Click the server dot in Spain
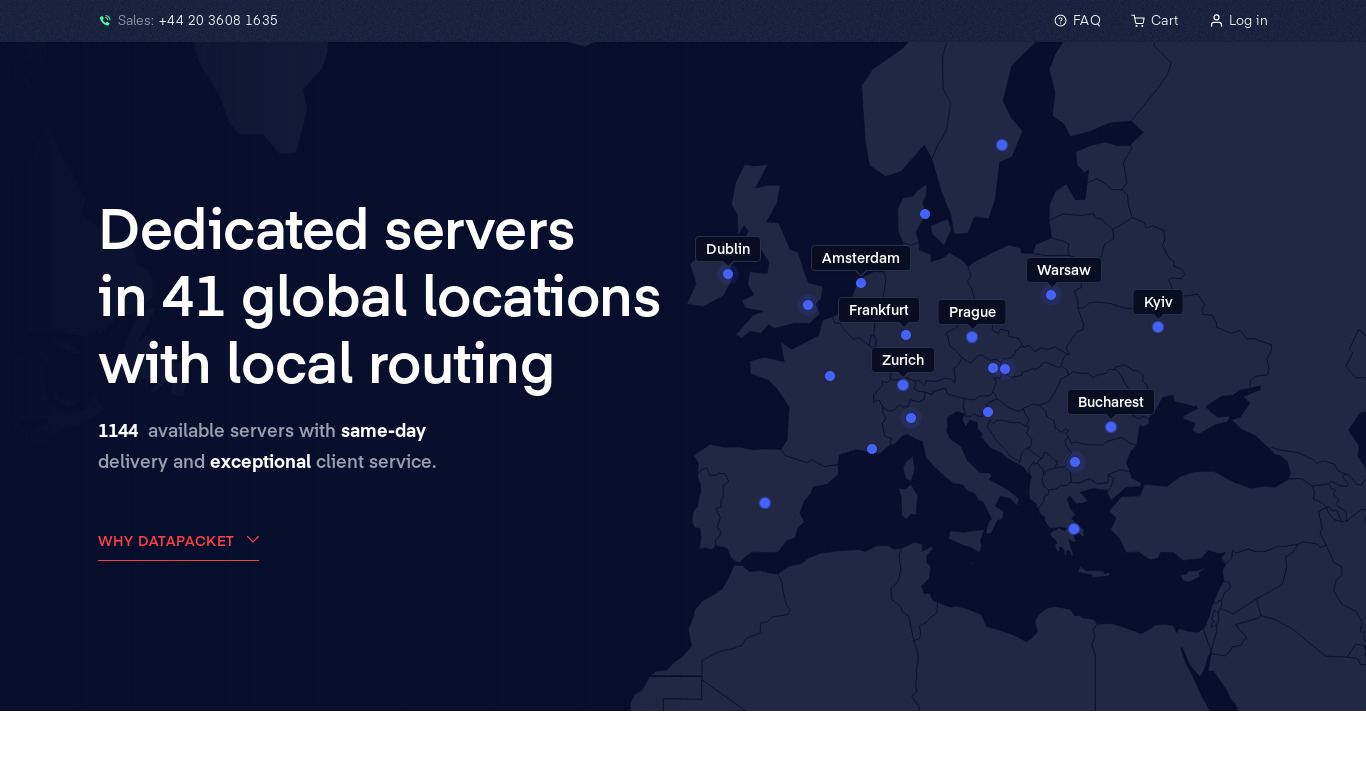 765,503
